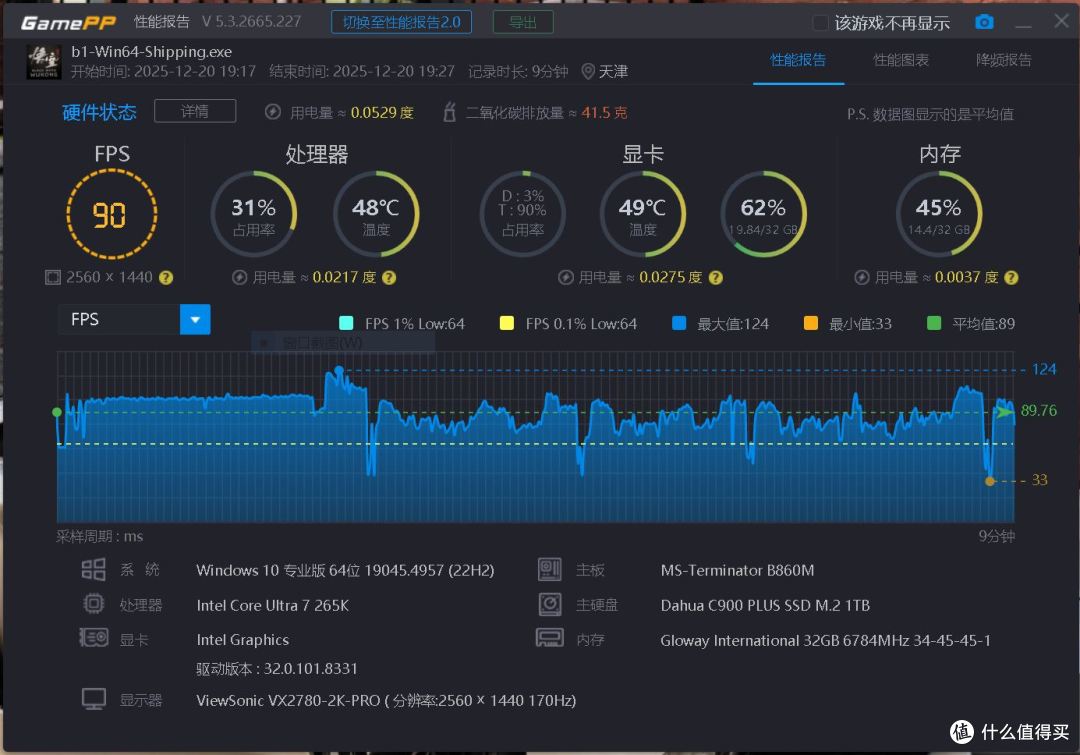The width and height of the screenshot is (1080, 755).
Task: Open the 降频报告 tab
Action: tap(1004, 61)
